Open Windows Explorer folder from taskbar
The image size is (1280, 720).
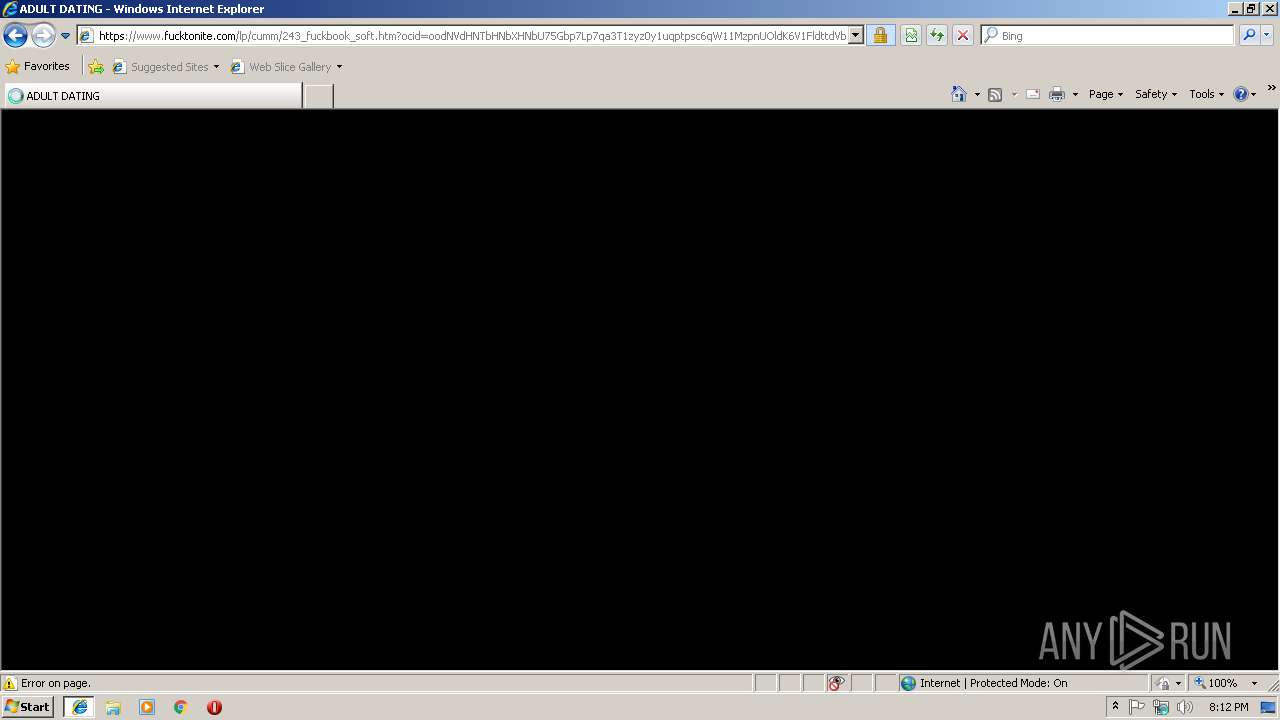tap(113, 707)
